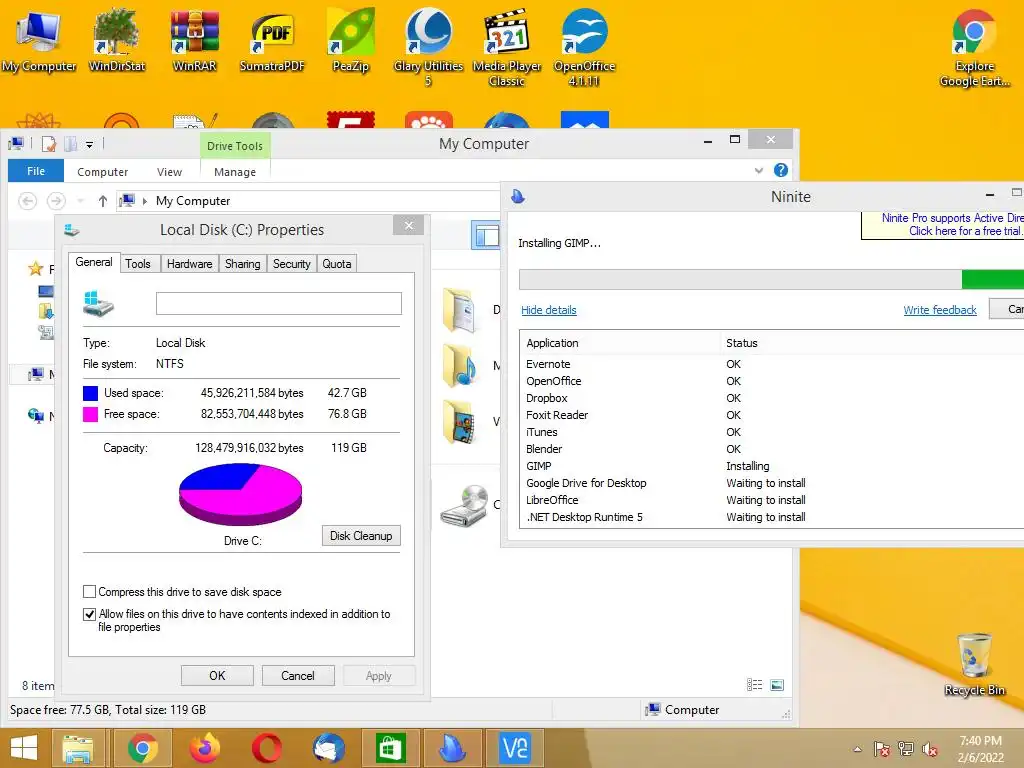1024x768 pixels.
Task: Switch to the Hardware tab
Action: coord(189,264)
